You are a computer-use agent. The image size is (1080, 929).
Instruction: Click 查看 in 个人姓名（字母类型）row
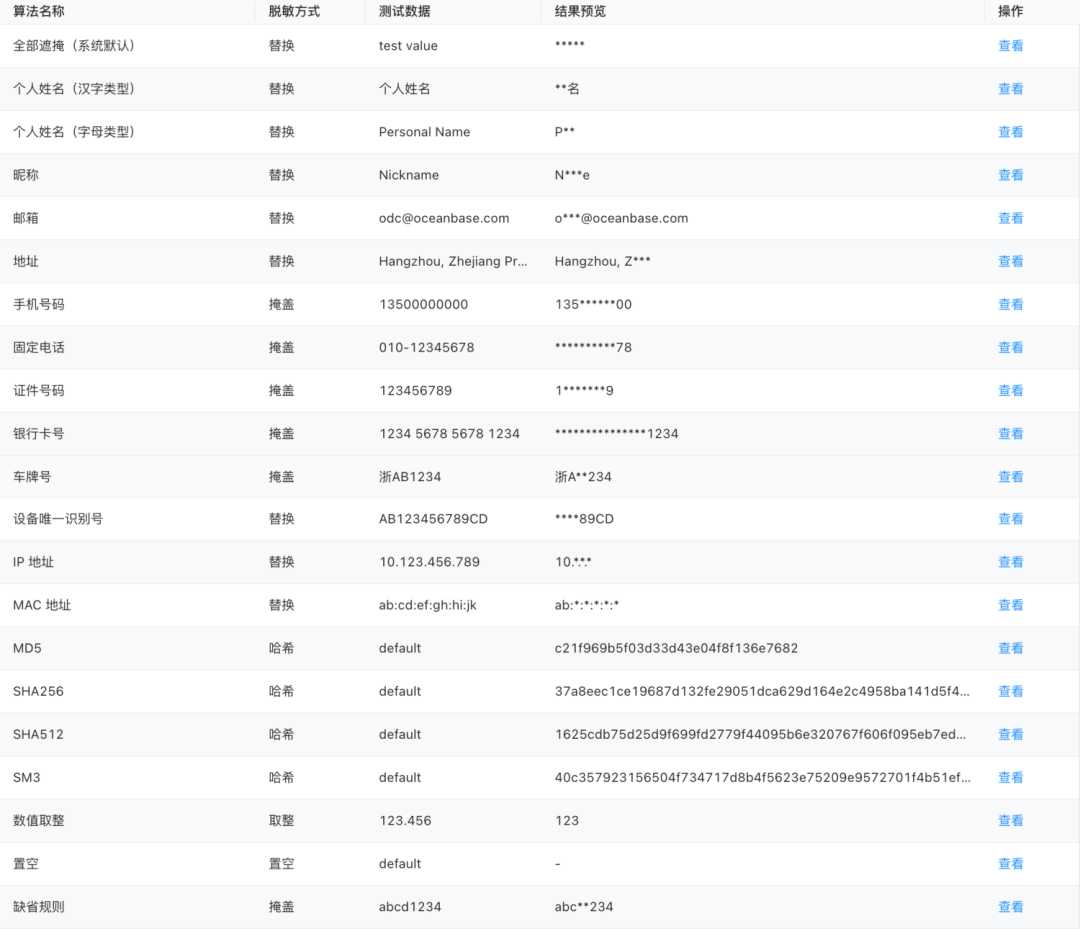(x=1010, y=132)
